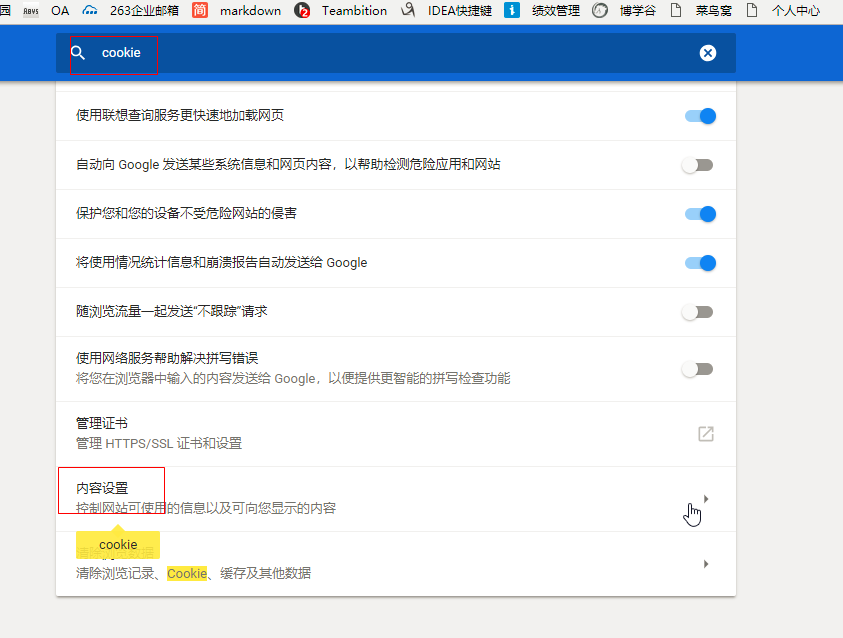Click the page icon beside 菜鸟窝
The width and height of the screenshot is (843, 638).
676,10
